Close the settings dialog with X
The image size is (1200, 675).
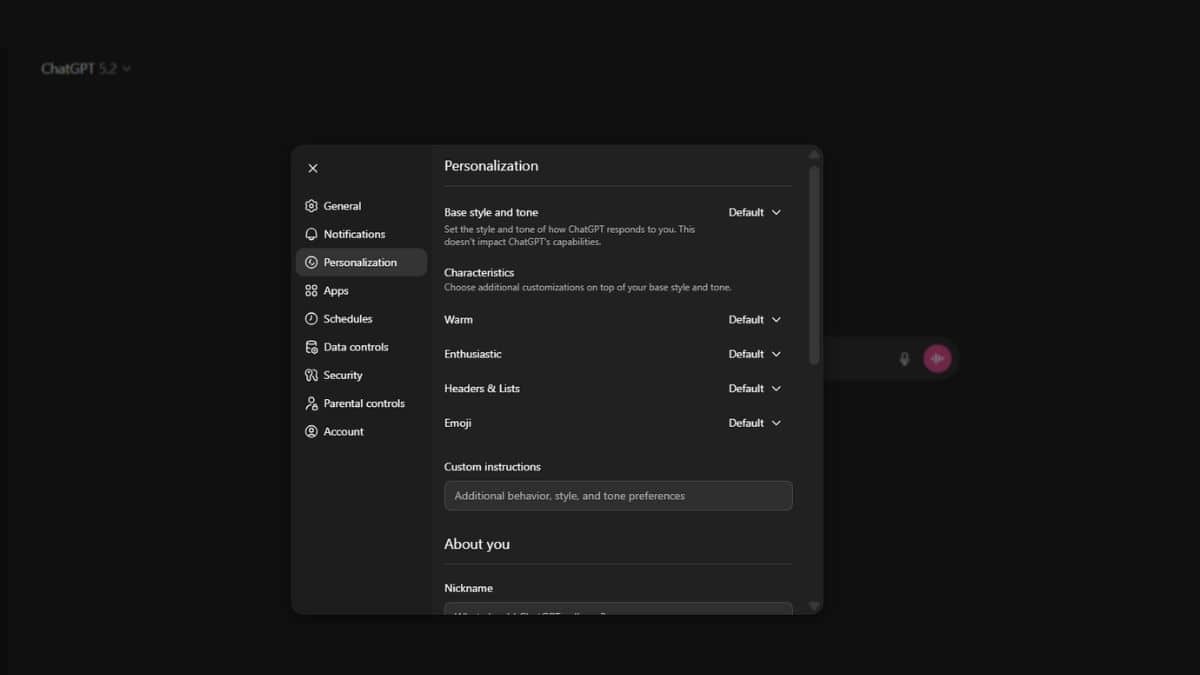pyautogui.click(x=313, y=168)
